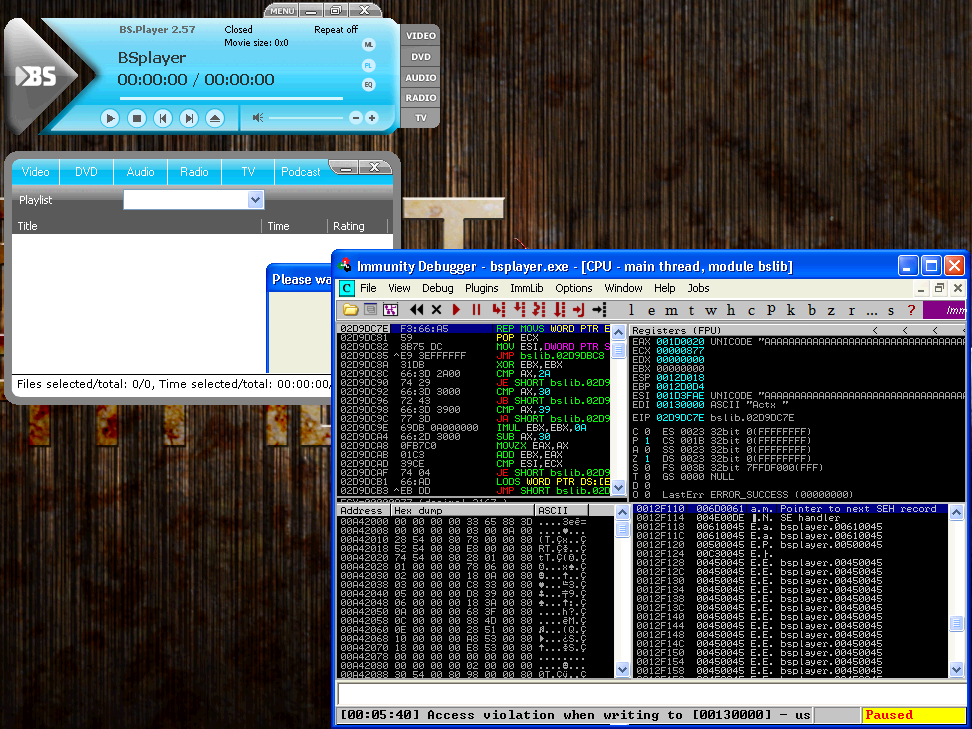Click the open file folder icon

click(350, 309)
